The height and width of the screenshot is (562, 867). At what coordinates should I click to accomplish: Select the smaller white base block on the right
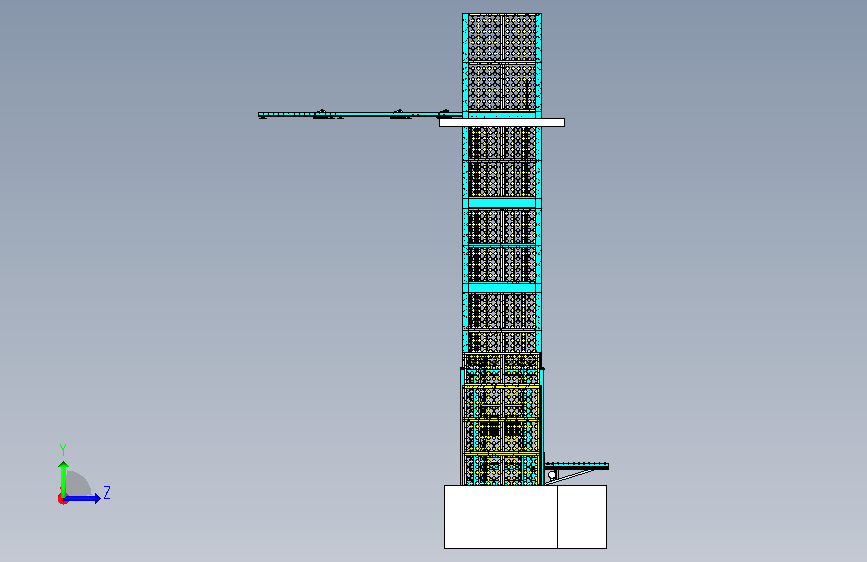(x=582, y=517)
